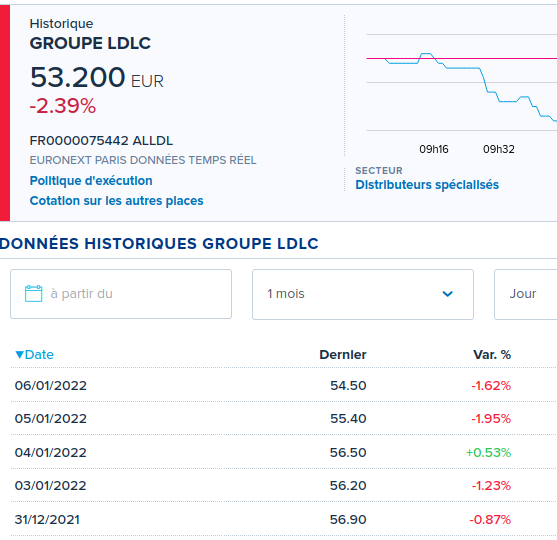Click the -1.95% variation value
The width and height of the screenshot is (557, 540).
click(491, 418)
